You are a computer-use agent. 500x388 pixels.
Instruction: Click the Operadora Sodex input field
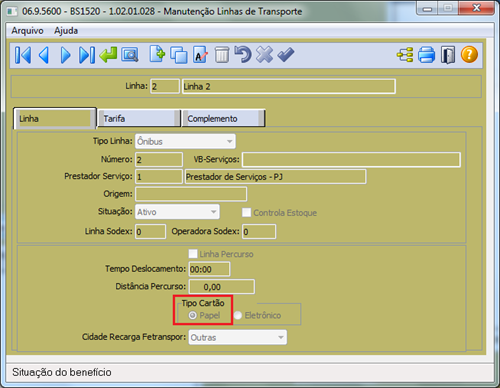(x=259, y=232)
